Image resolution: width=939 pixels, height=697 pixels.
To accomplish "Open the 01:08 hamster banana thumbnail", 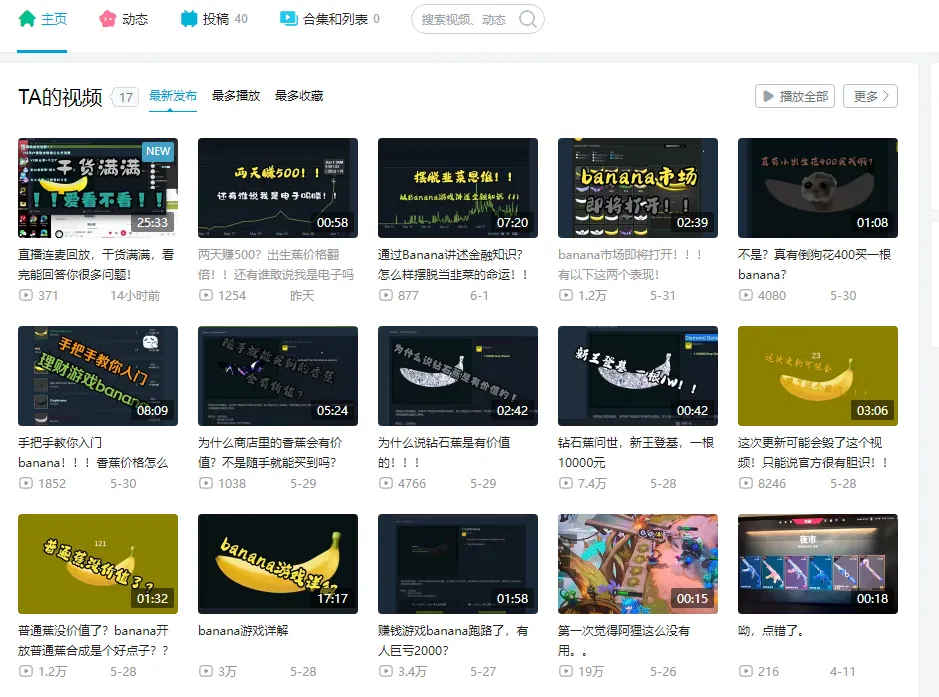I will tap(817, 188).
